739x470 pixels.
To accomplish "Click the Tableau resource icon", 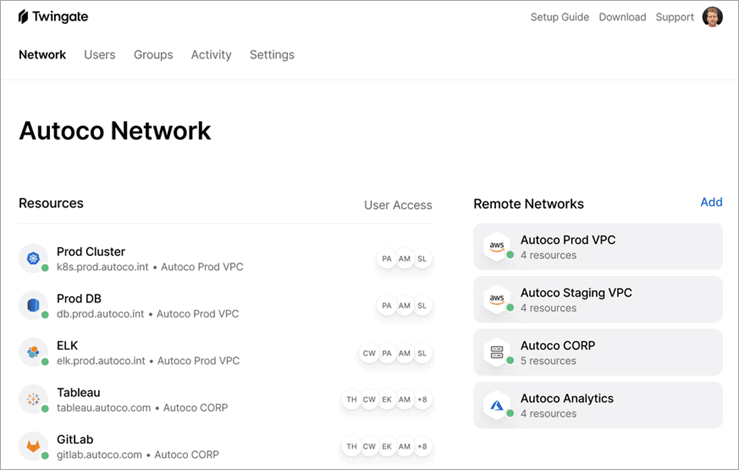I will pyautogui.click(x=33, y=400).
